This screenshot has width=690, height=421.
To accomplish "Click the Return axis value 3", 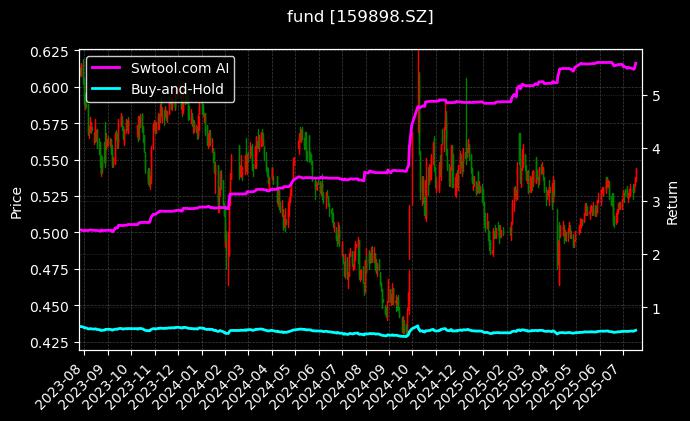I will [x=655, y=202].
